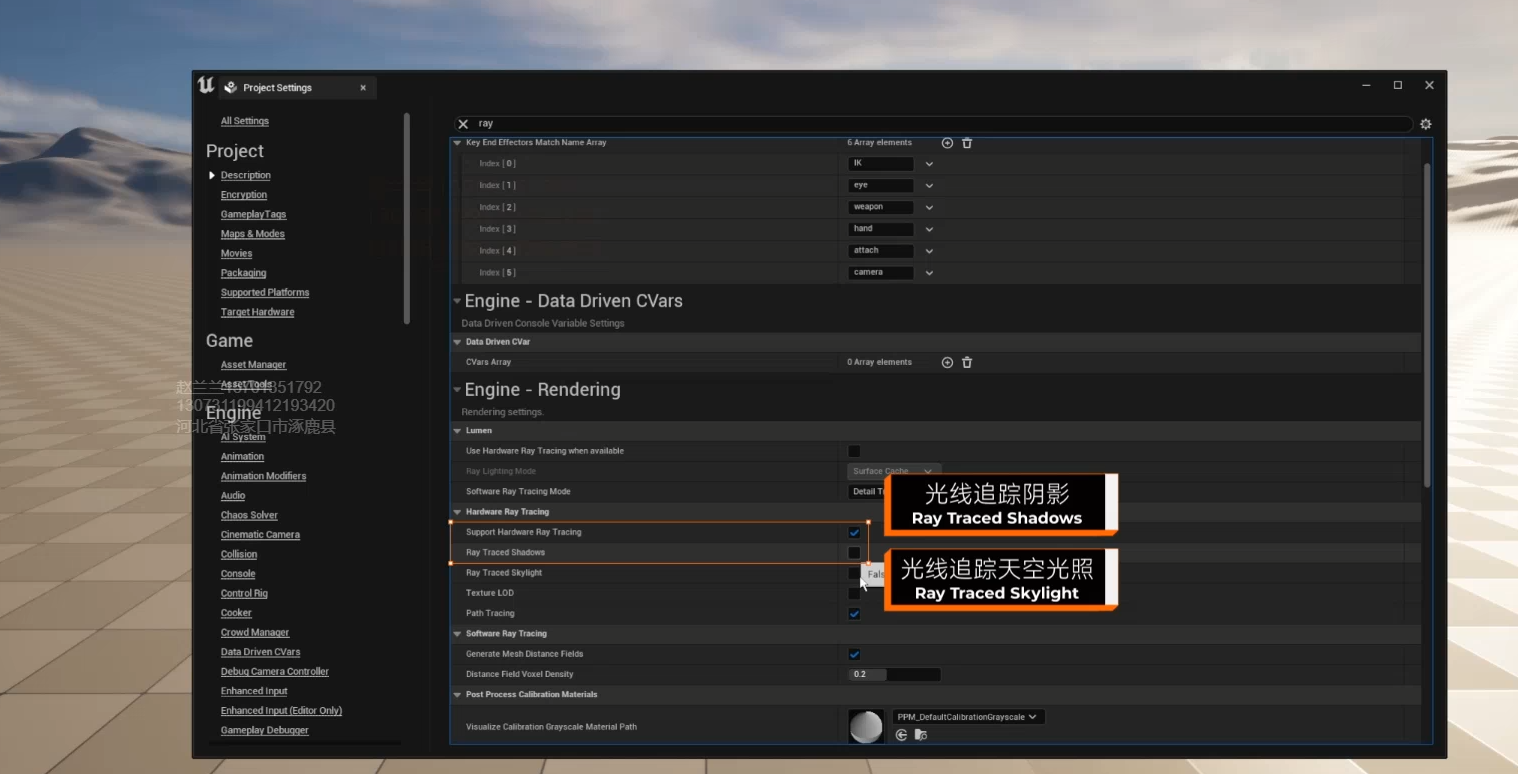Enable Ray Traced Shadows checkbox
Image resolution: width=1518 pixels, height=774 pixels.
click(854, 553)
